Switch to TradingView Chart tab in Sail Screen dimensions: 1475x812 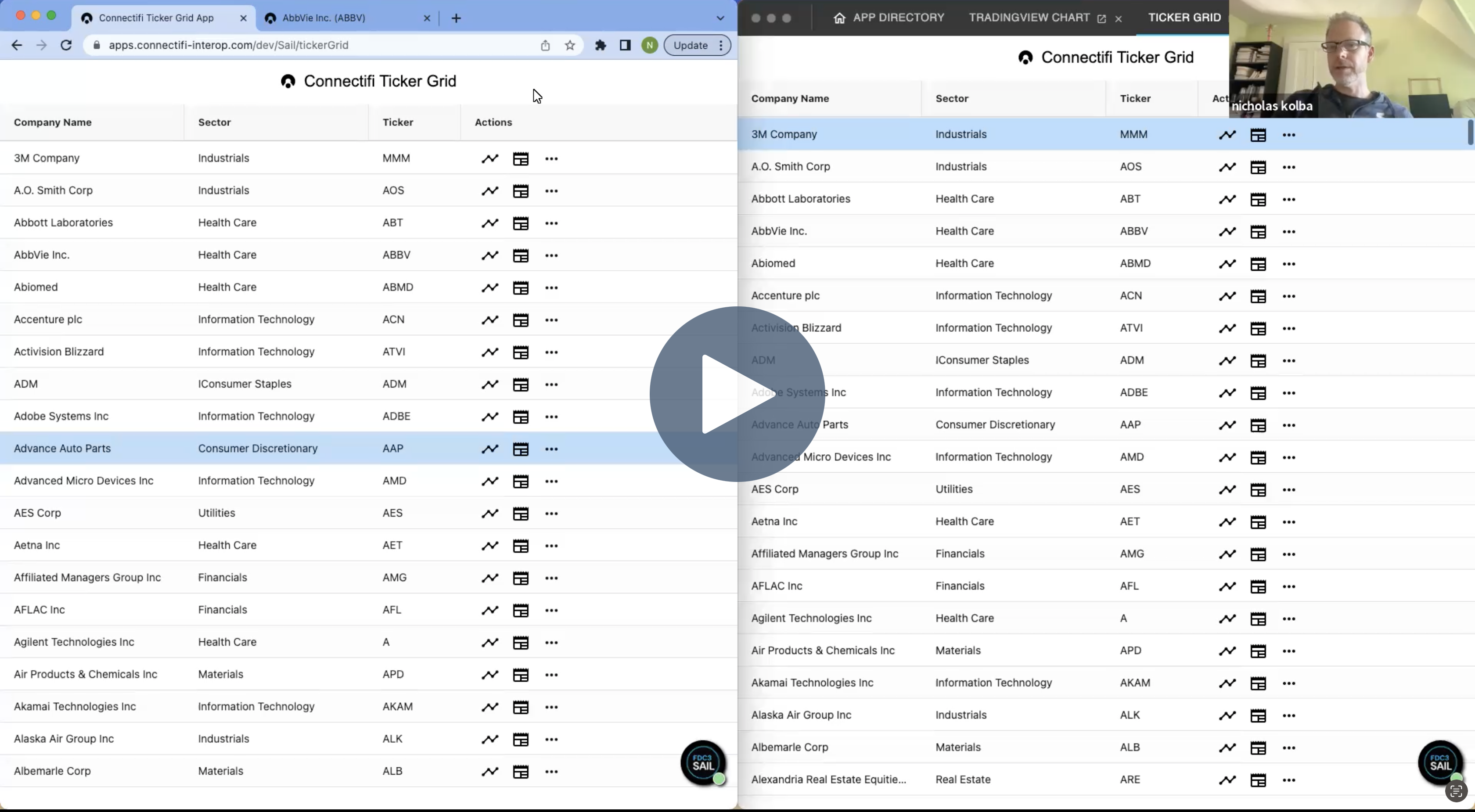point(1029,18)
